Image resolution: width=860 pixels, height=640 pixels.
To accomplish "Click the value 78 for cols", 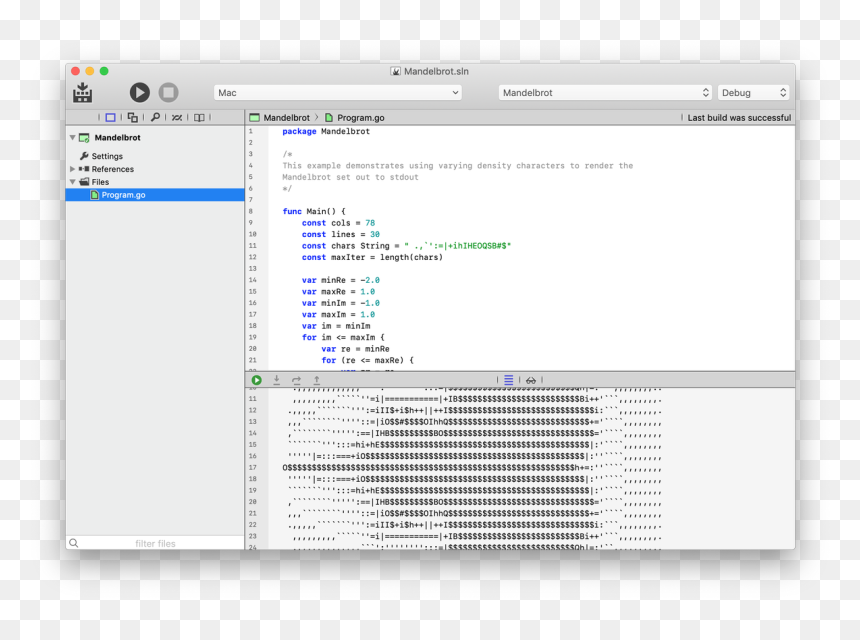I will tap(370, 223).
